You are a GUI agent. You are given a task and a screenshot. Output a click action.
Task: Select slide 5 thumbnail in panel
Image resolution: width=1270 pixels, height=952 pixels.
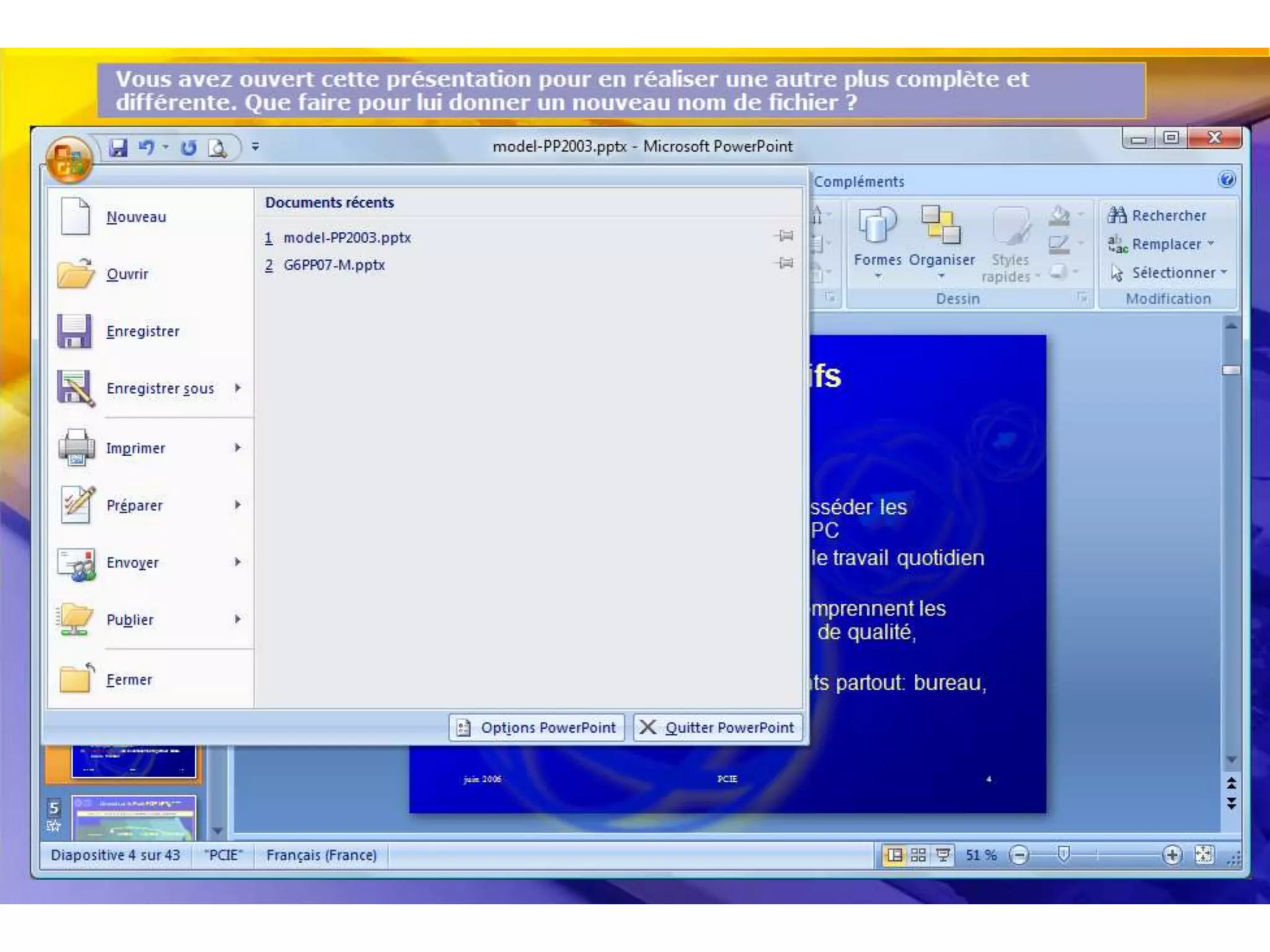click(134, 818)
